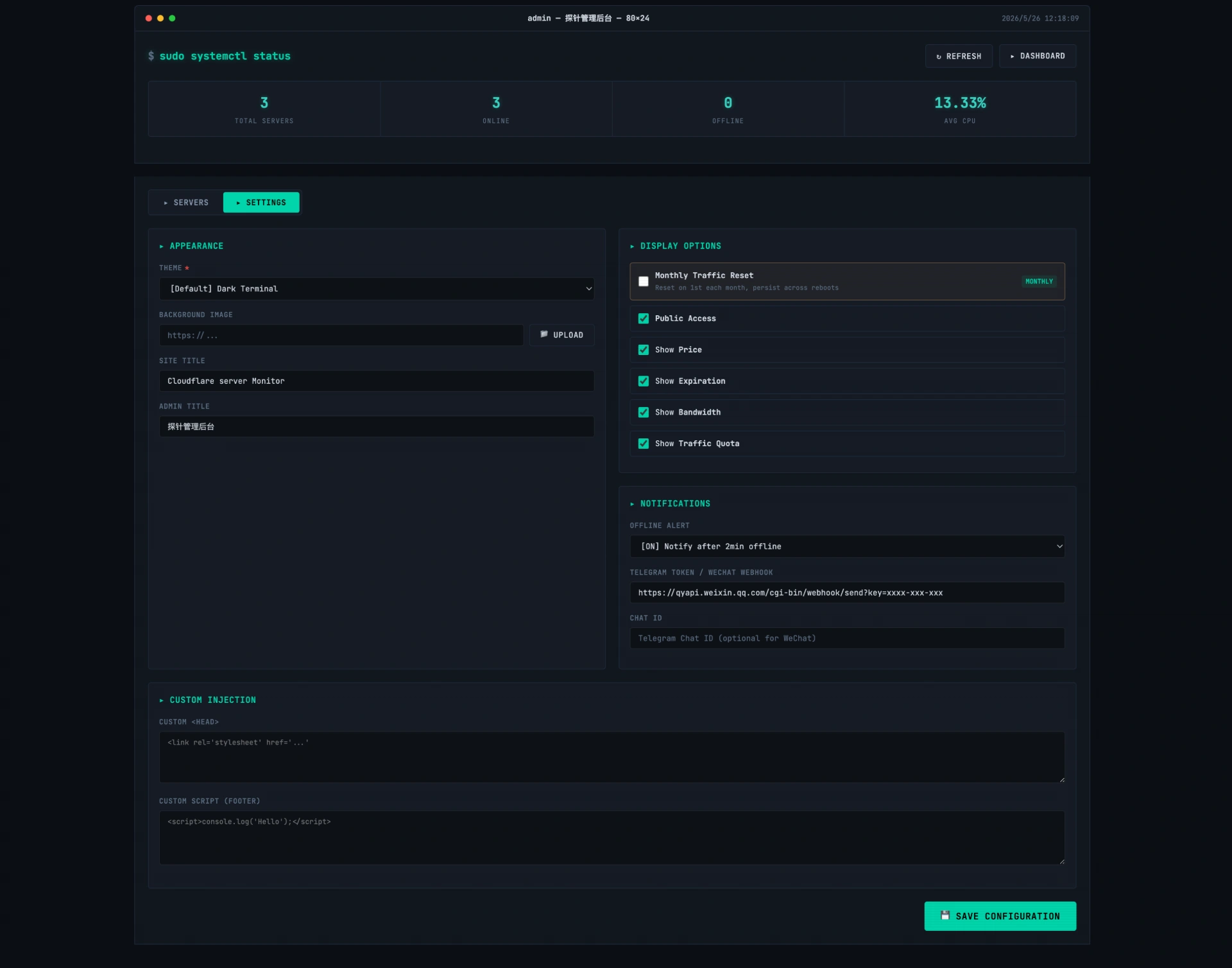
Task: Click the yellow minimize window dot
Action: coord(160,18)
